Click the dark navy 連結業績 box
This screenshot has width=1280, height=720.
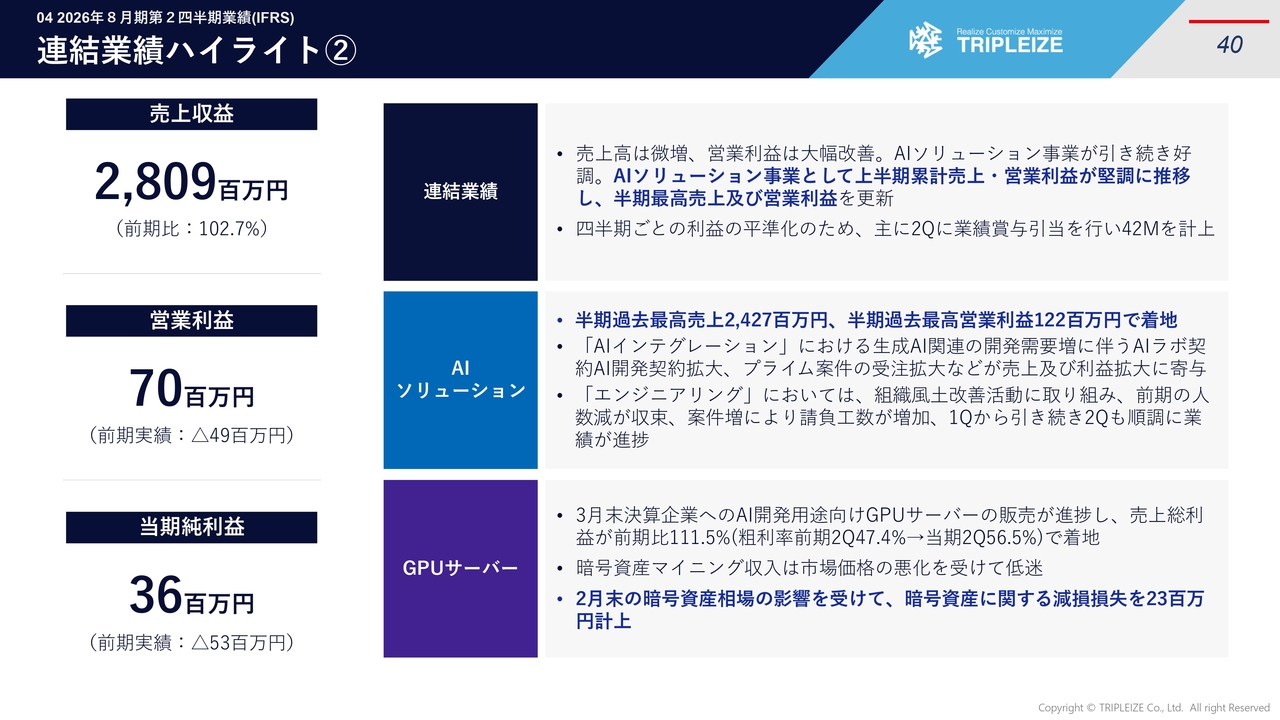click(460, 192)
